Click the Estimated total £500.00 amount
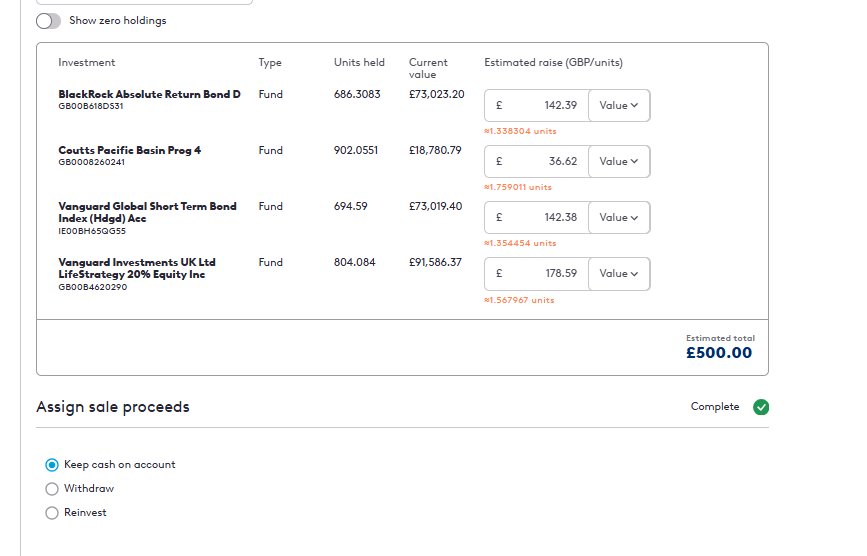Viewport: 867px width, 556px height. click(719, 353)
